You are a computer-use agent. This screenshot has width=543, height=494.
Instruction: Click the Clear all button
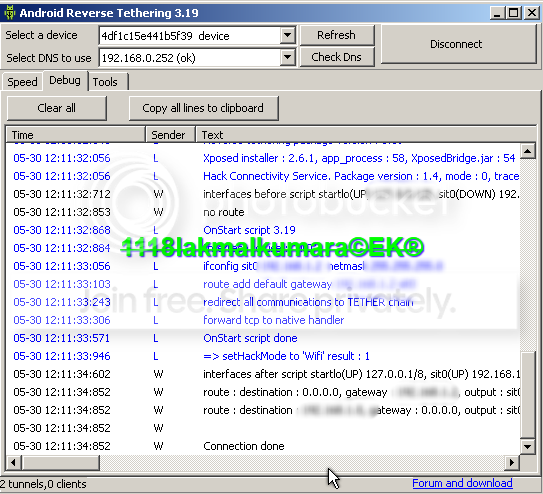click(x=57, y=108)
